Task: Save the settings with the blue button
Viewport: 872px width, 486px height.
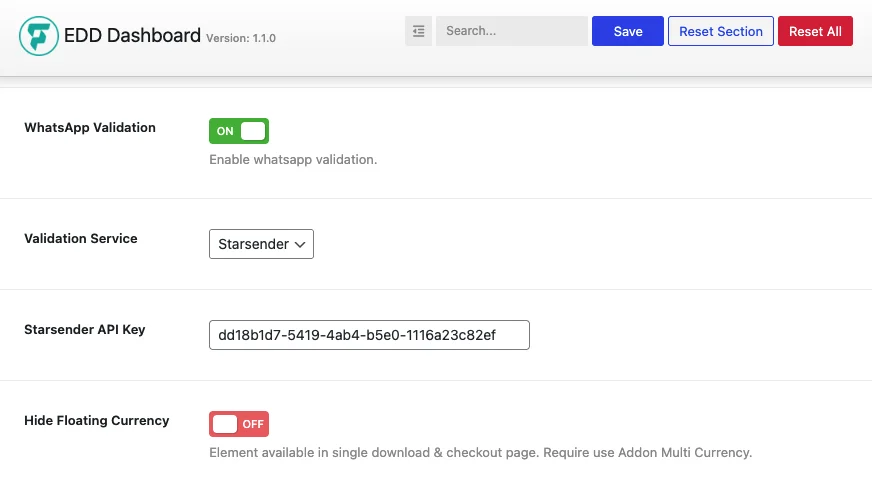Action: 627,31
